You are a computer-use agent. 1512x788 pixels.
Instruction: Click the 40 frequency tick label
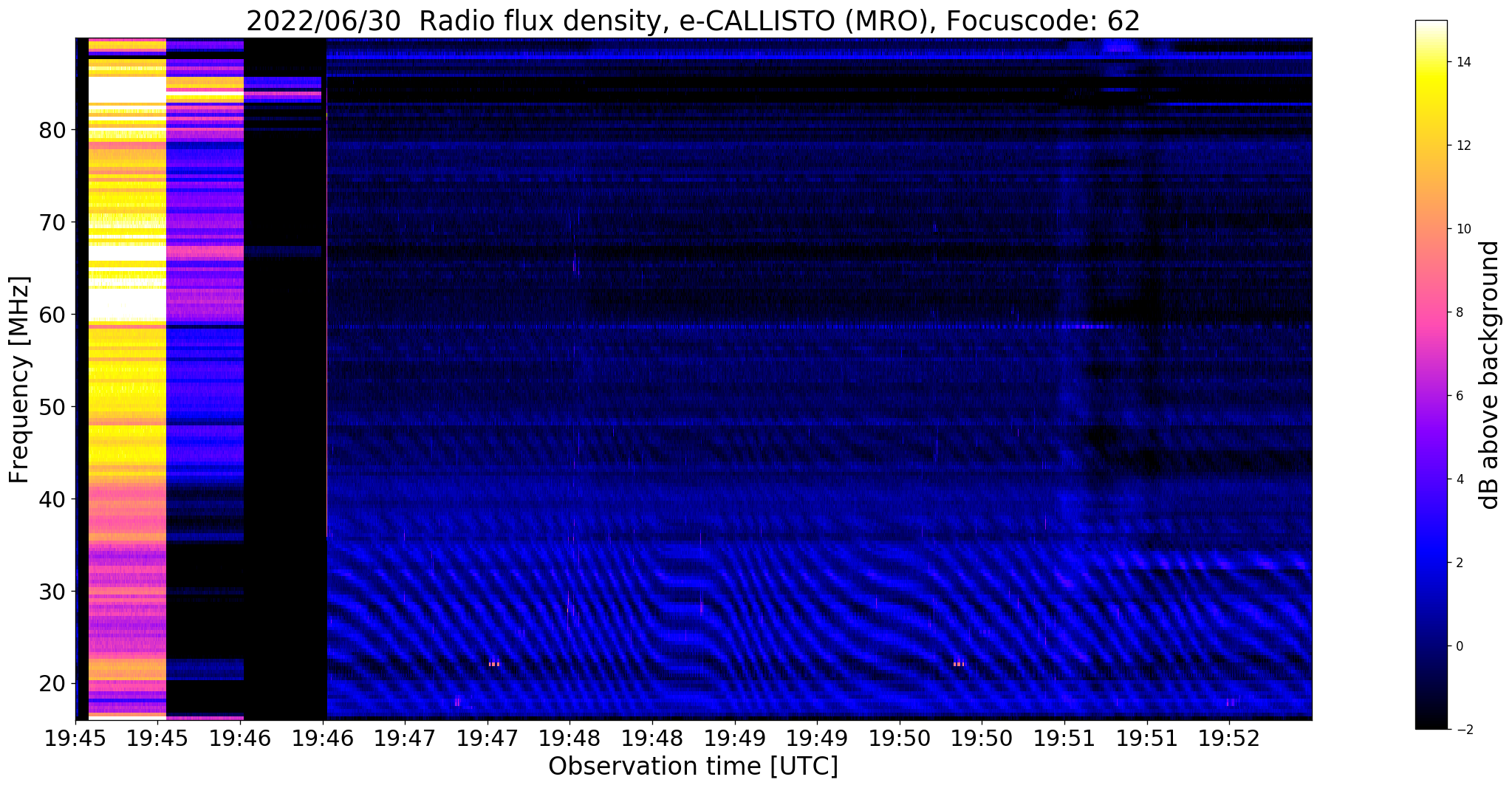click(53, 499)
